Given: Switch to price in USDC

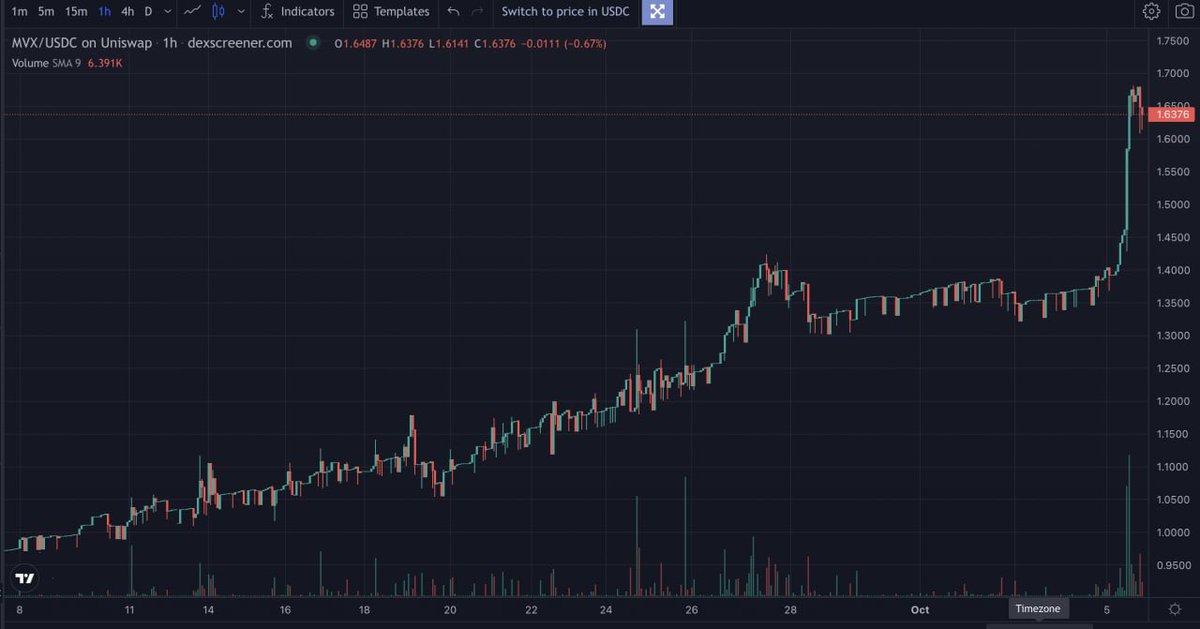Looking at the screenshot, I should point(565,12).
